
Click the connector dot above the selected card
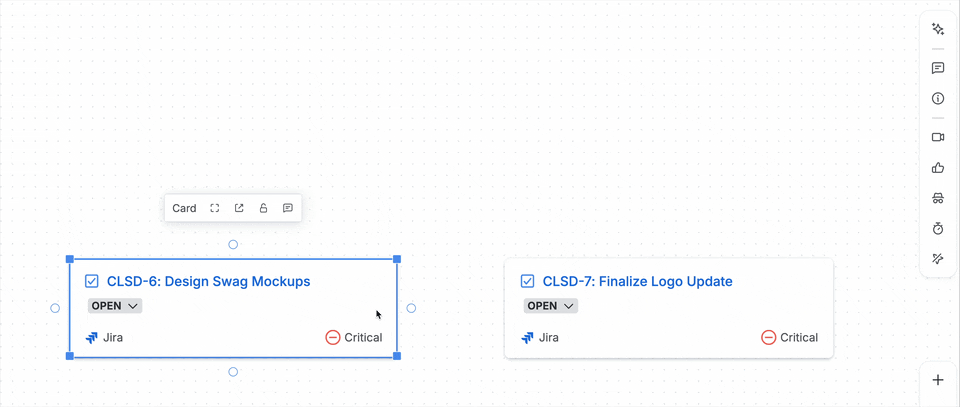233,244
